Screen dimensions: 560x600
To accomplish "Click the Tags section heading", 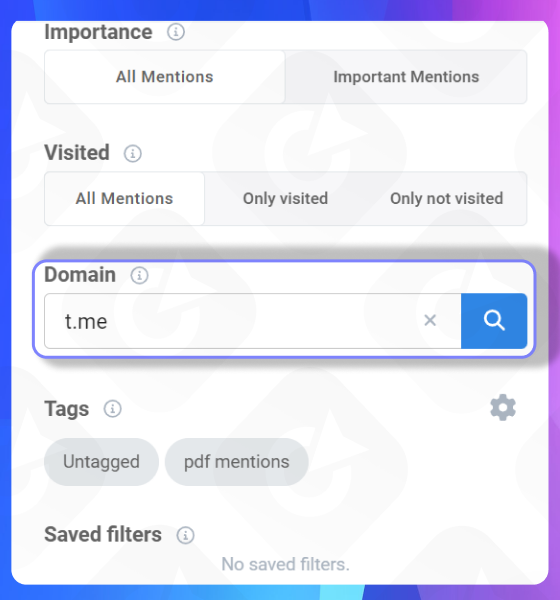I will pyautogui.click(x=67, y=409).
